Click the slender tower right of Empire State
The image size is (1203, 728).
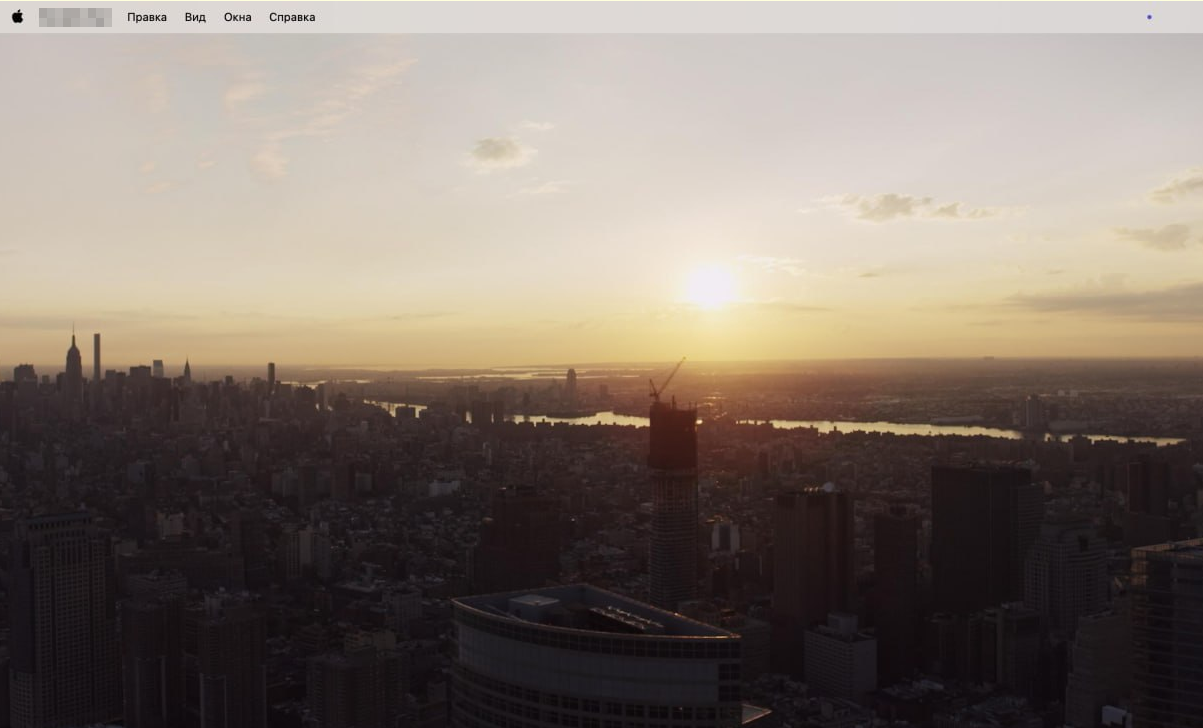[x=97, y=357]
